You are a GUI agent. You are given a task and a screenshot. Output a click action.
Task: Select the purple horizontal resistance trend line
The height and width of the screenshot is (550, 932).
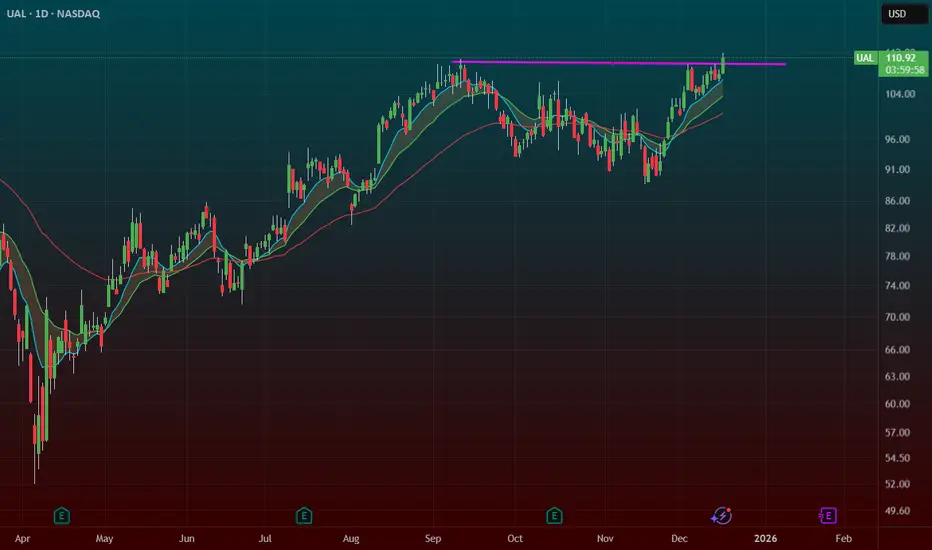coord(618,62)
